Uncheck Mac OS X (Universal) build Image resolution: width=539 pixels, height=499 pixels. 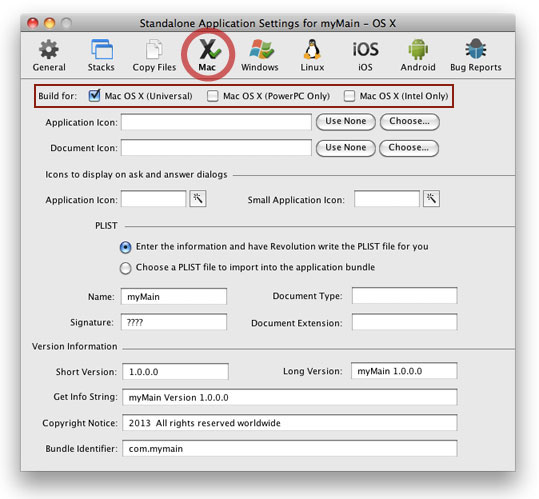point(94,96)
